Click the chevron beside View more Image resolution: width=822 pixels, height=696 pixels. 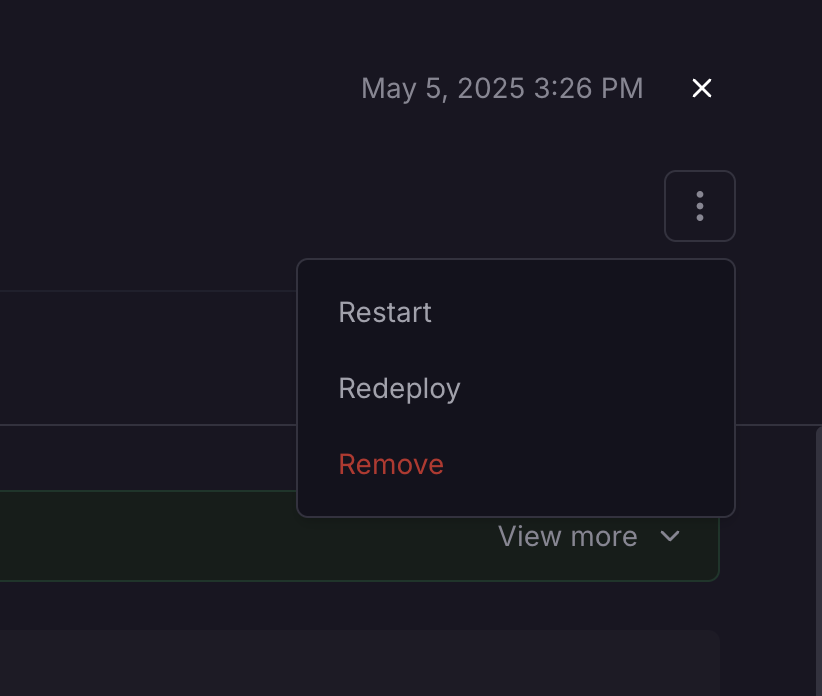[x=670, y=536]
